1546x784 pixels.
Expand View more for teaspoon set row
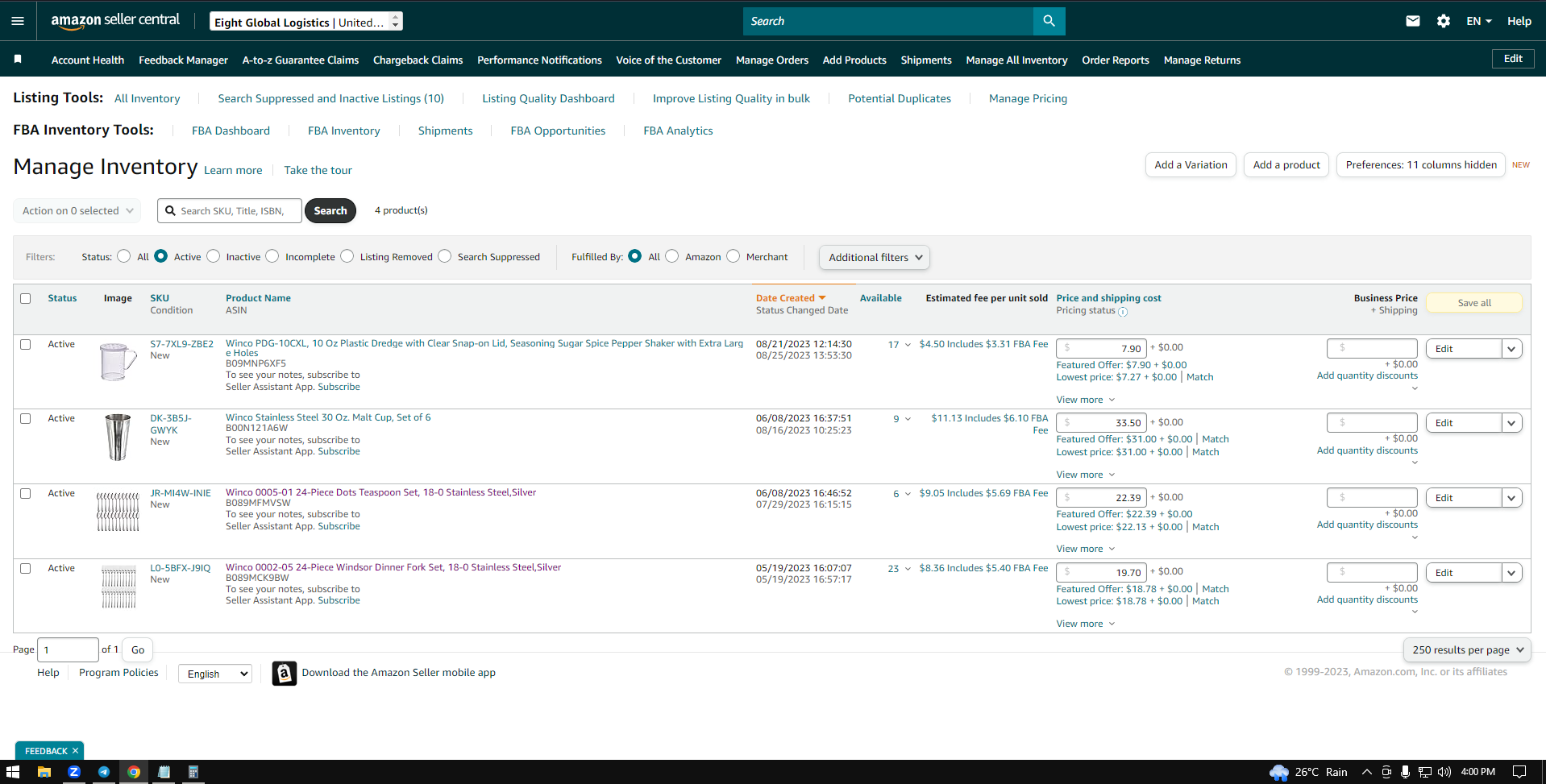tap(1085, 549)
